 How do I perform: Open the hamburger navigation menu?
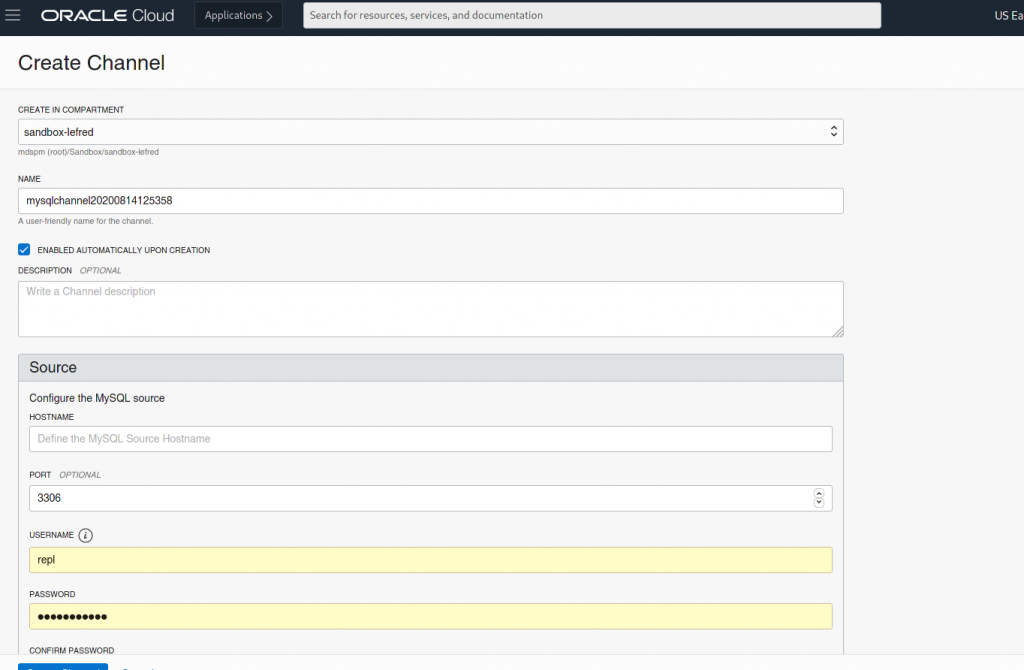click(x=13, y=14)
